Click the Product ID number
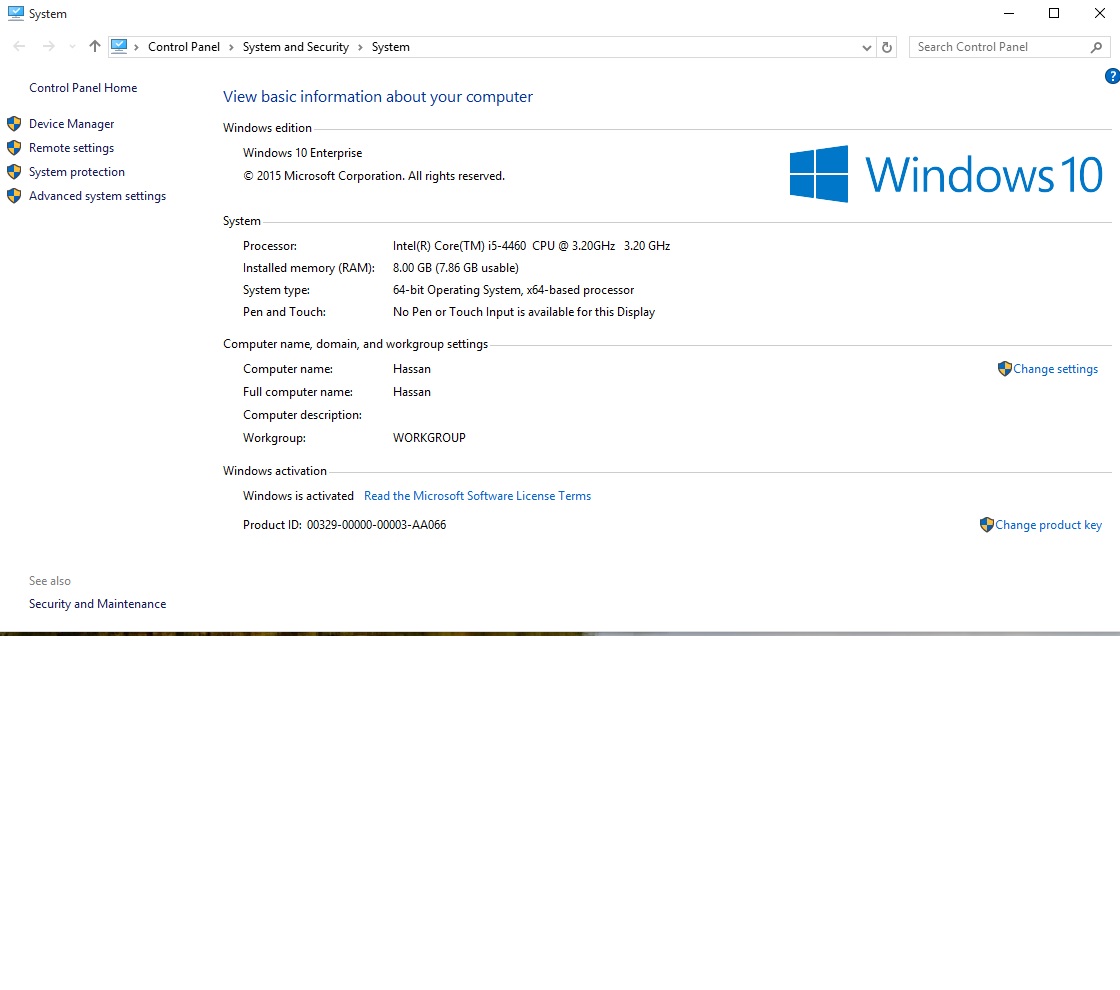This screenshot has width=1120, height=990. pos(376,525)
